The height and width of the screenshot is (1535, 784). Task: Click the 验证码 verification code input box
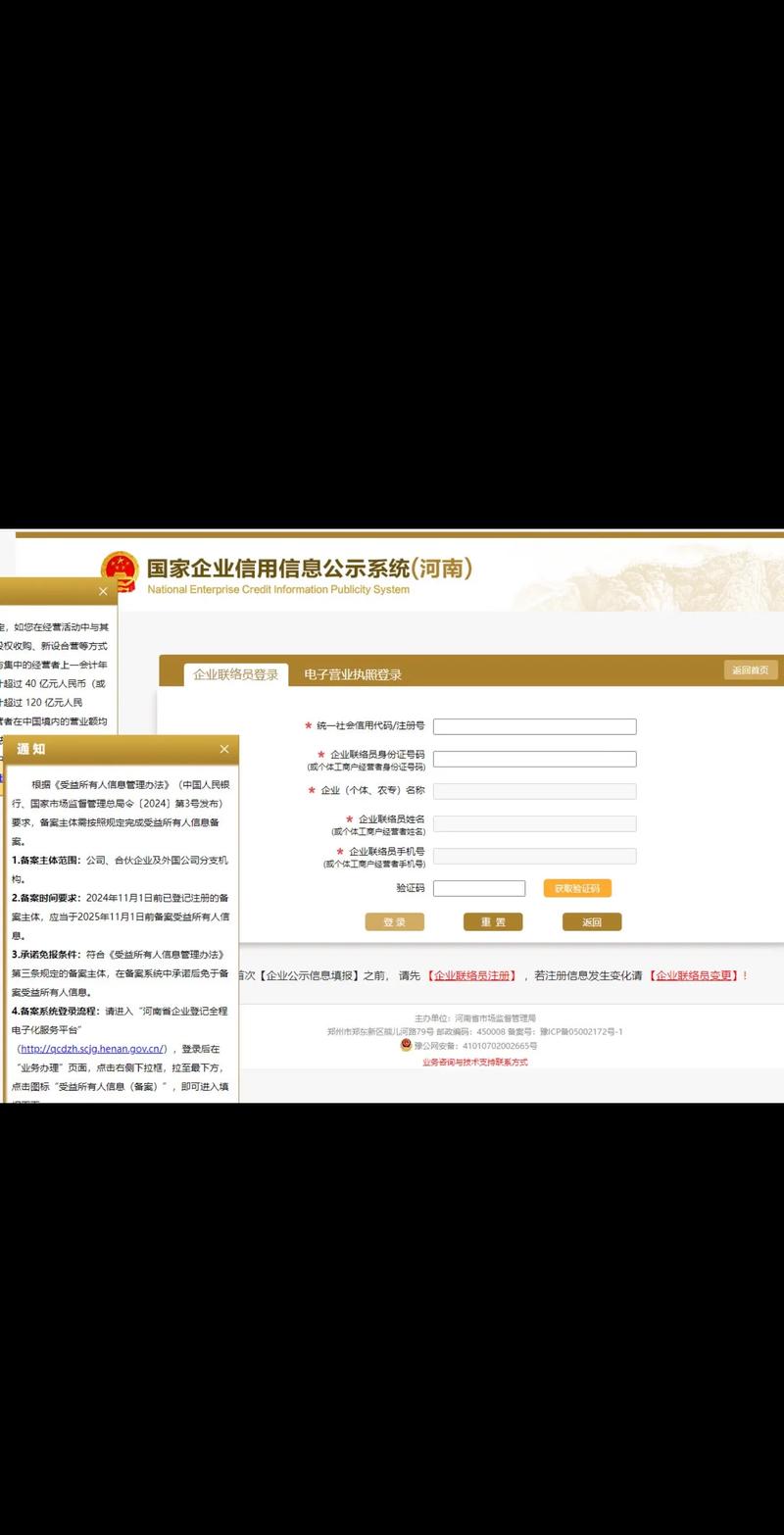point(480,887)
